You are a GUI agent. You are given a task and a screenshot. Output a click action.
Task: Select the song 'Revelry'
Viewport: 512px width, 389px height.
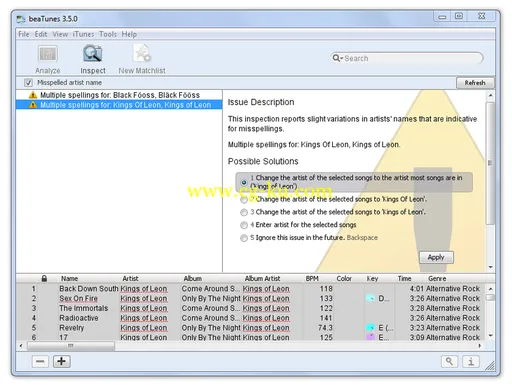(x=72, y=328)
